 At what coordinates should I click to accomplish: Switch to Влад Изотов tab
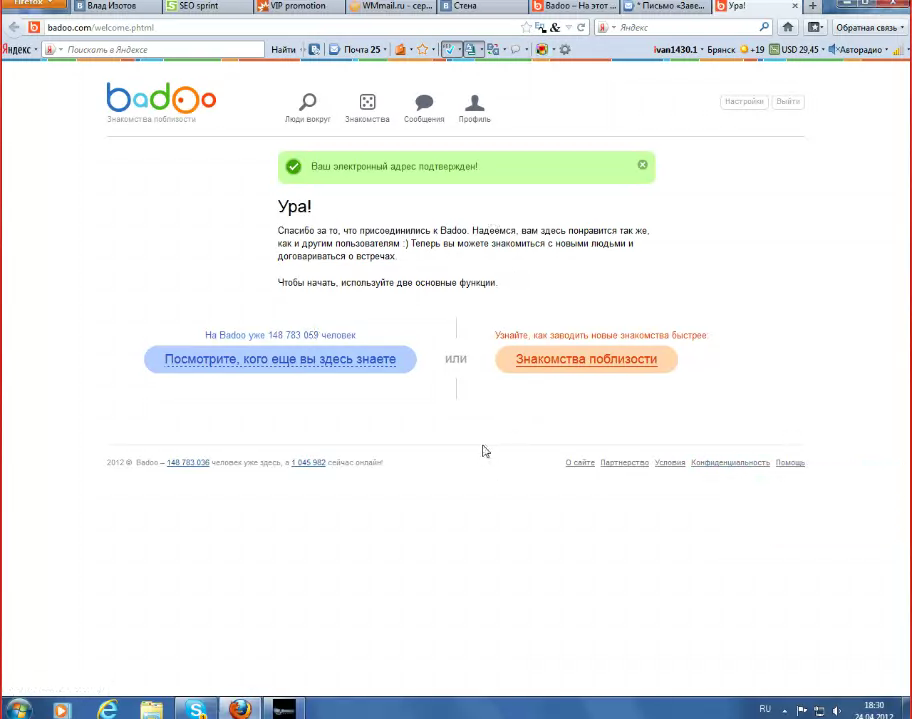point(116,6)
